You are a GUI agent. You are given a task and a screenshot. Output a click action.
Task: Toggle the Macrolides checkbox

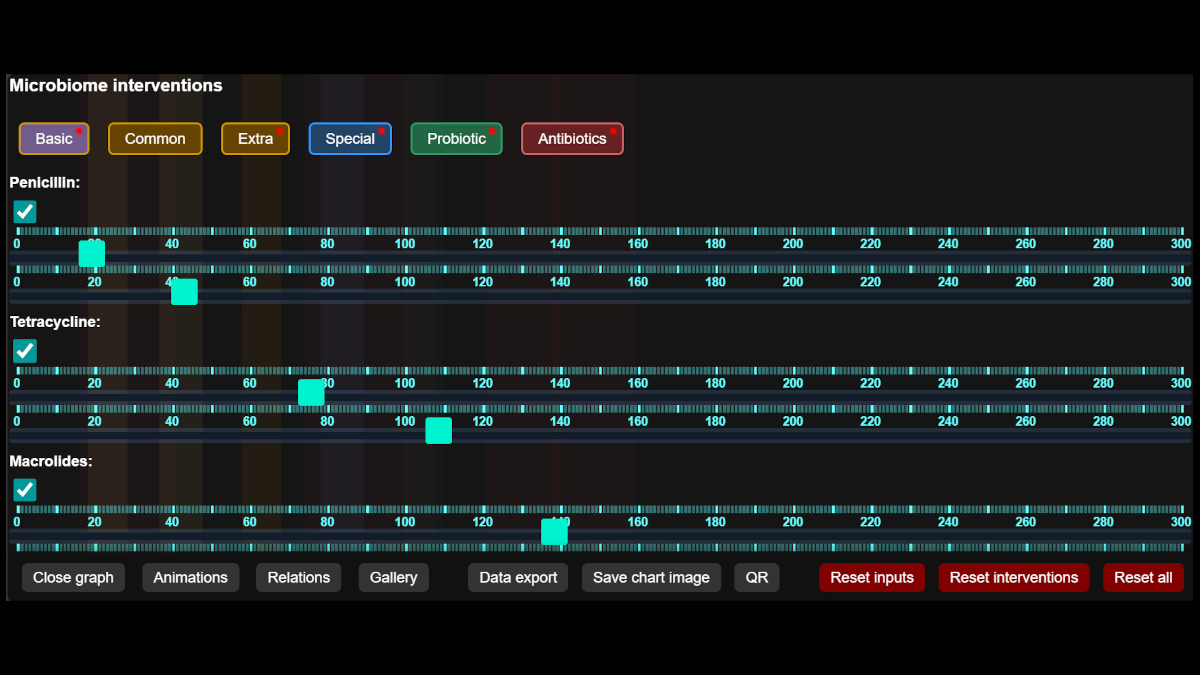(x=25, y=490)
